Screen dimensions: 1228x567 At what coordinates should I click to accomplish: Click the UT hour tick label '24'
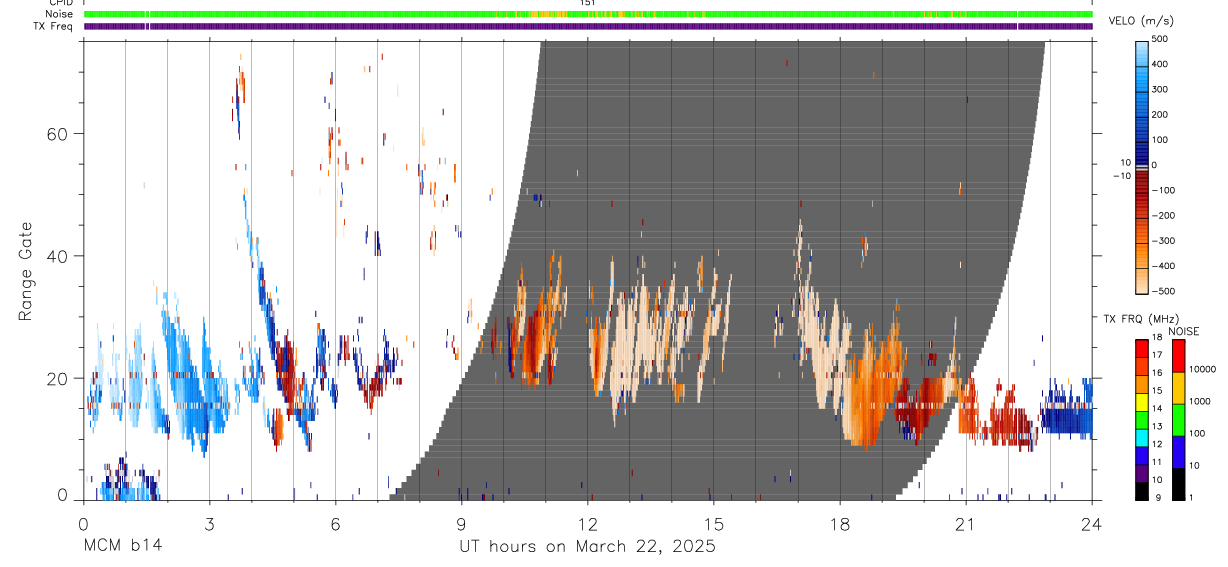(x=1091, y=523)
